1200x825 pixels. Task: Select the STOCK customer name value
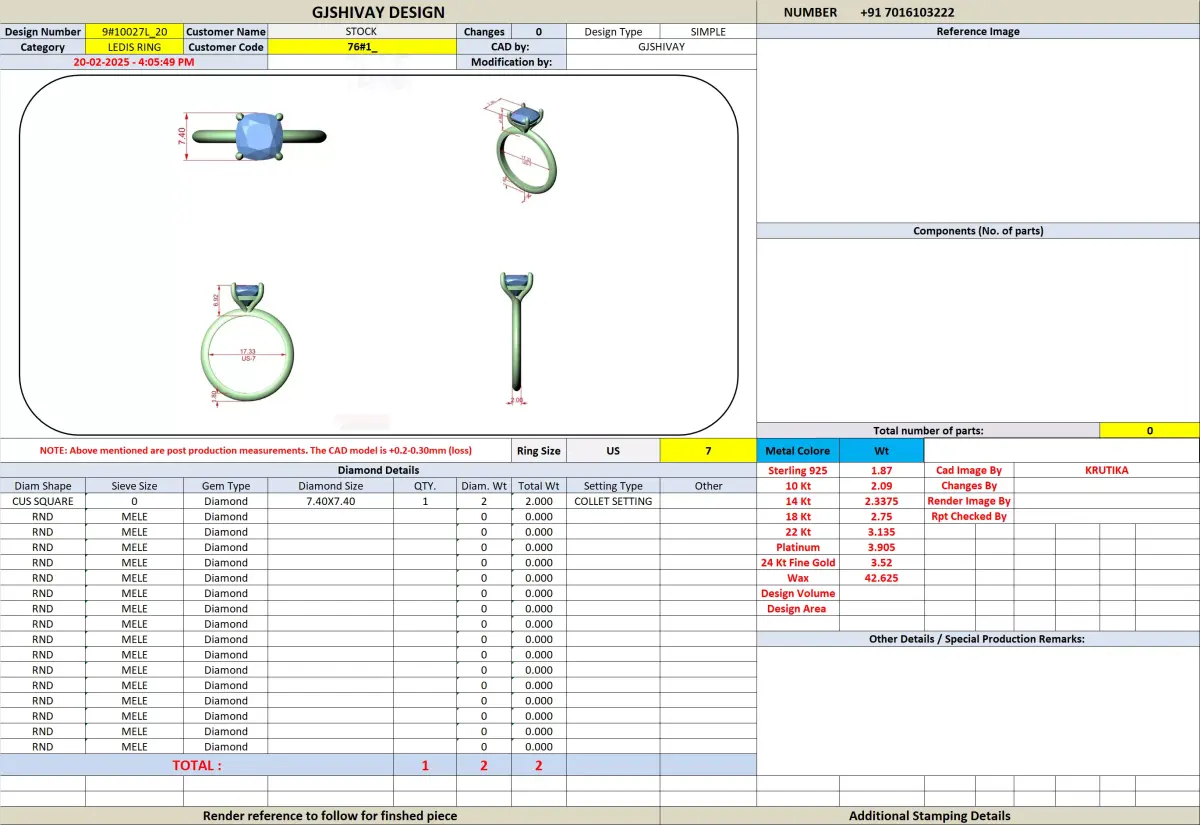[x=362, y=32]
